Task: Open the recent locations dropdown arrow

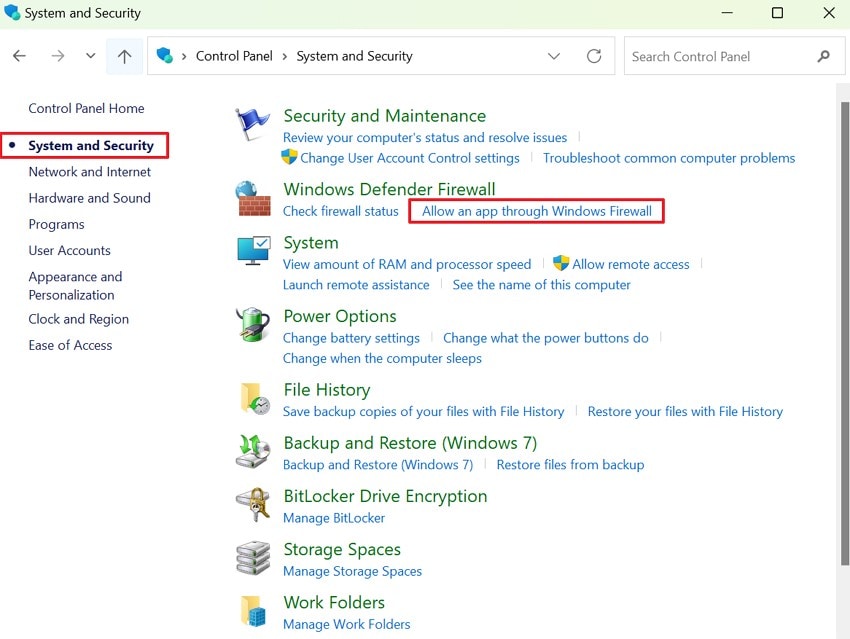Action: click(91, 55)
